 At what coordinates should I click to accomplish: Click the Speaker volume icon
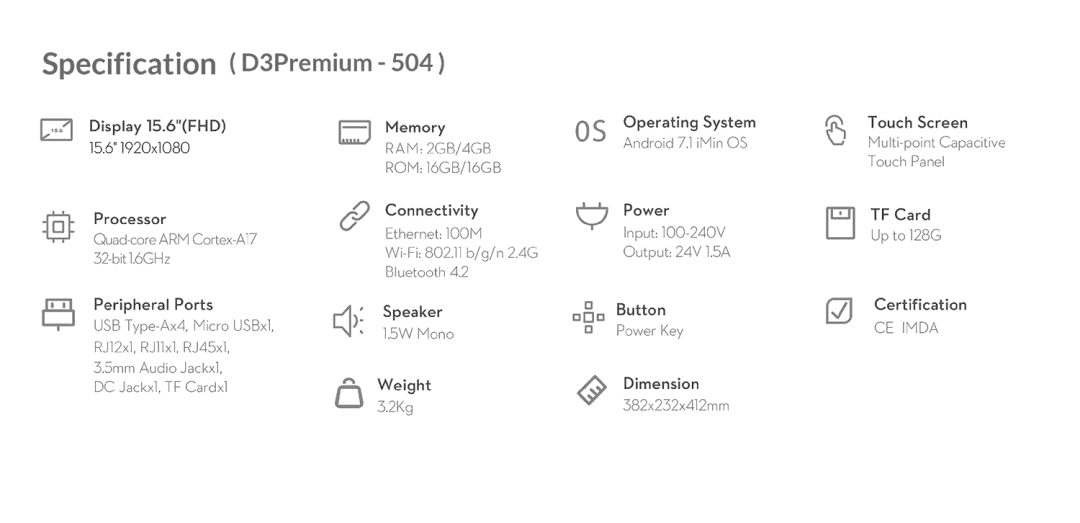348,321
